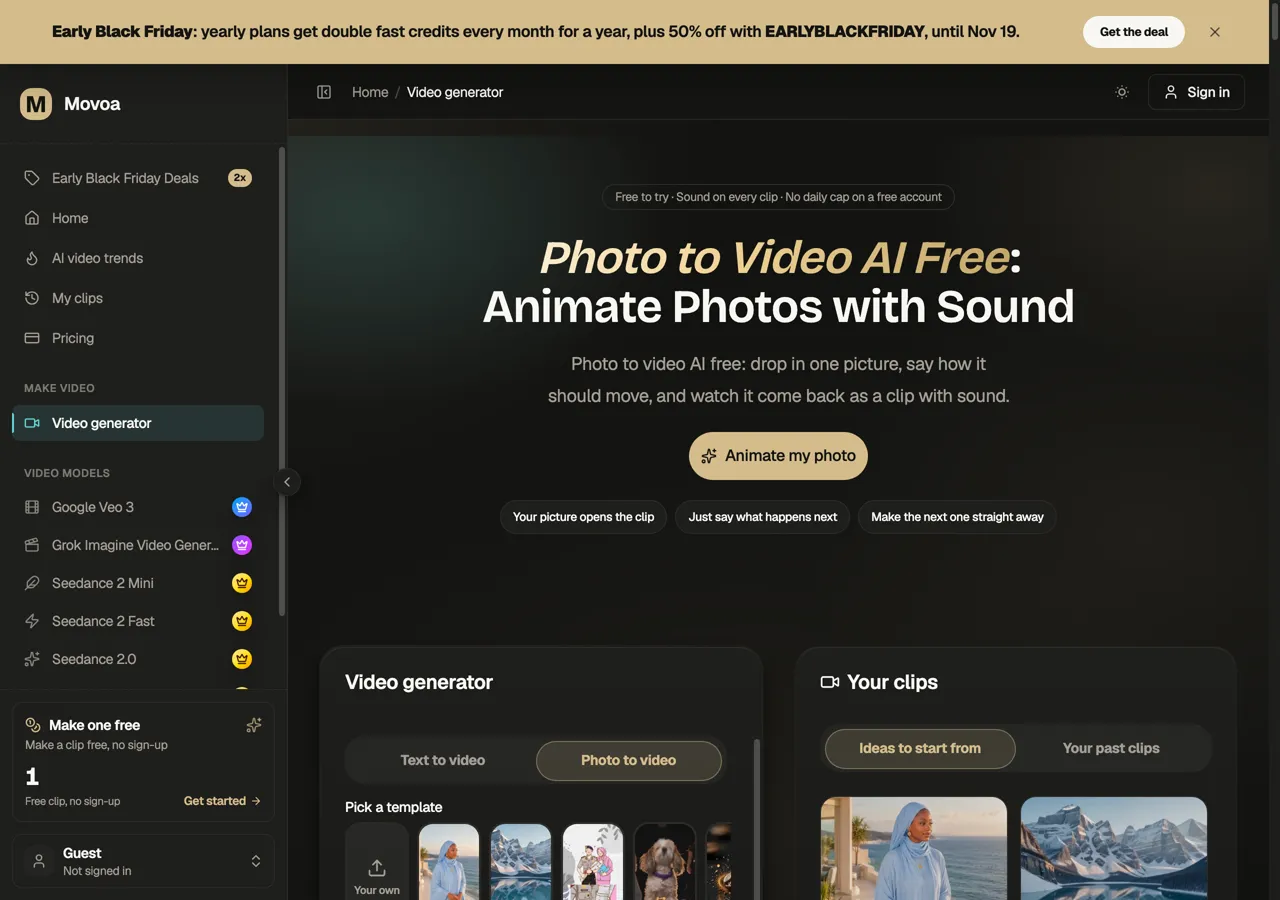Click the Guest avatar icon
1280x900 pixels.
point(39,861)
